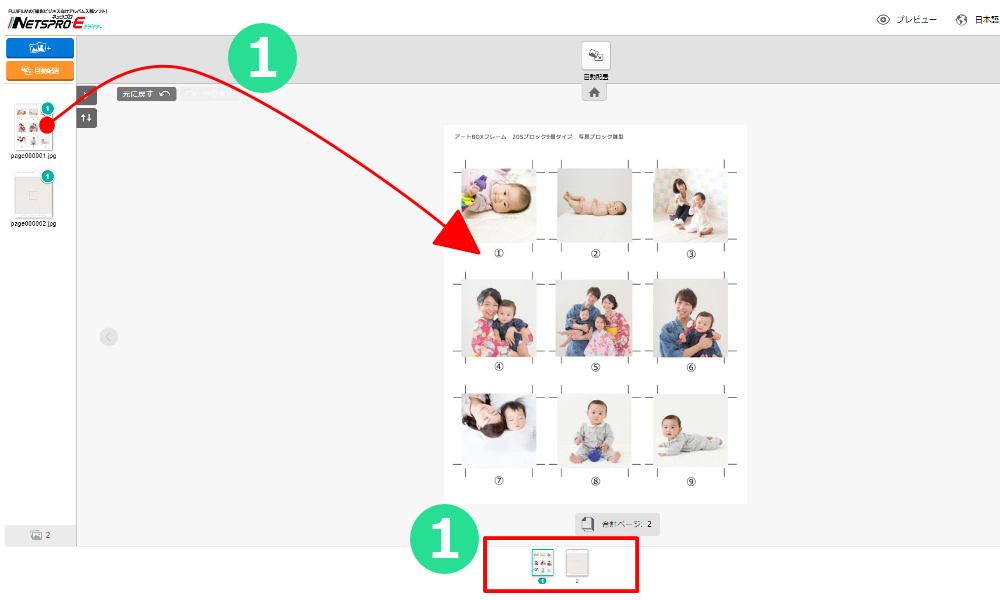
Task: Click the greyed-out redo (やり直す) button
Action: tap(209, 94)
